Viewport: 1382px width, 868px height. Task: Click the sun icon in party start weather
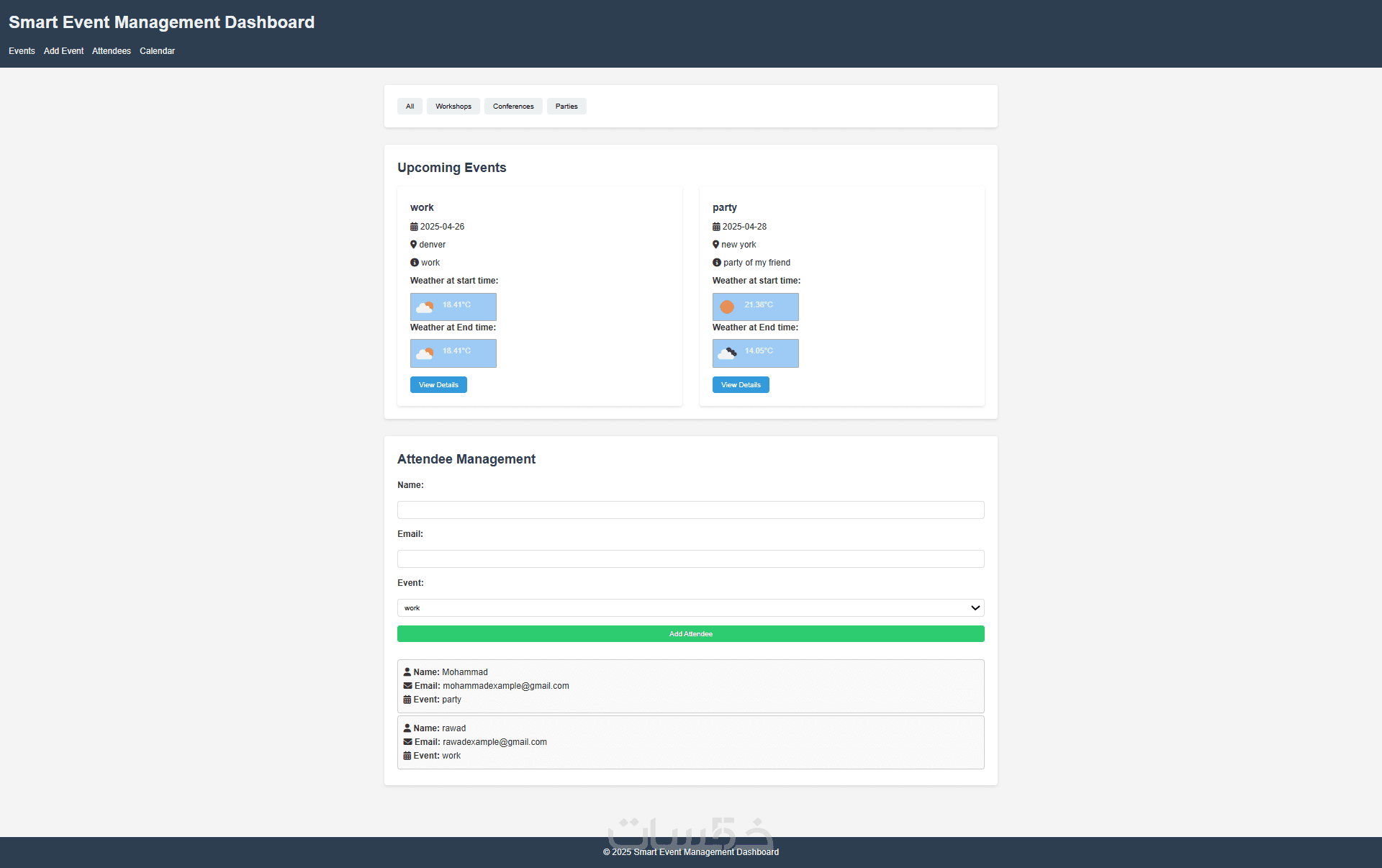click(727, 307)
